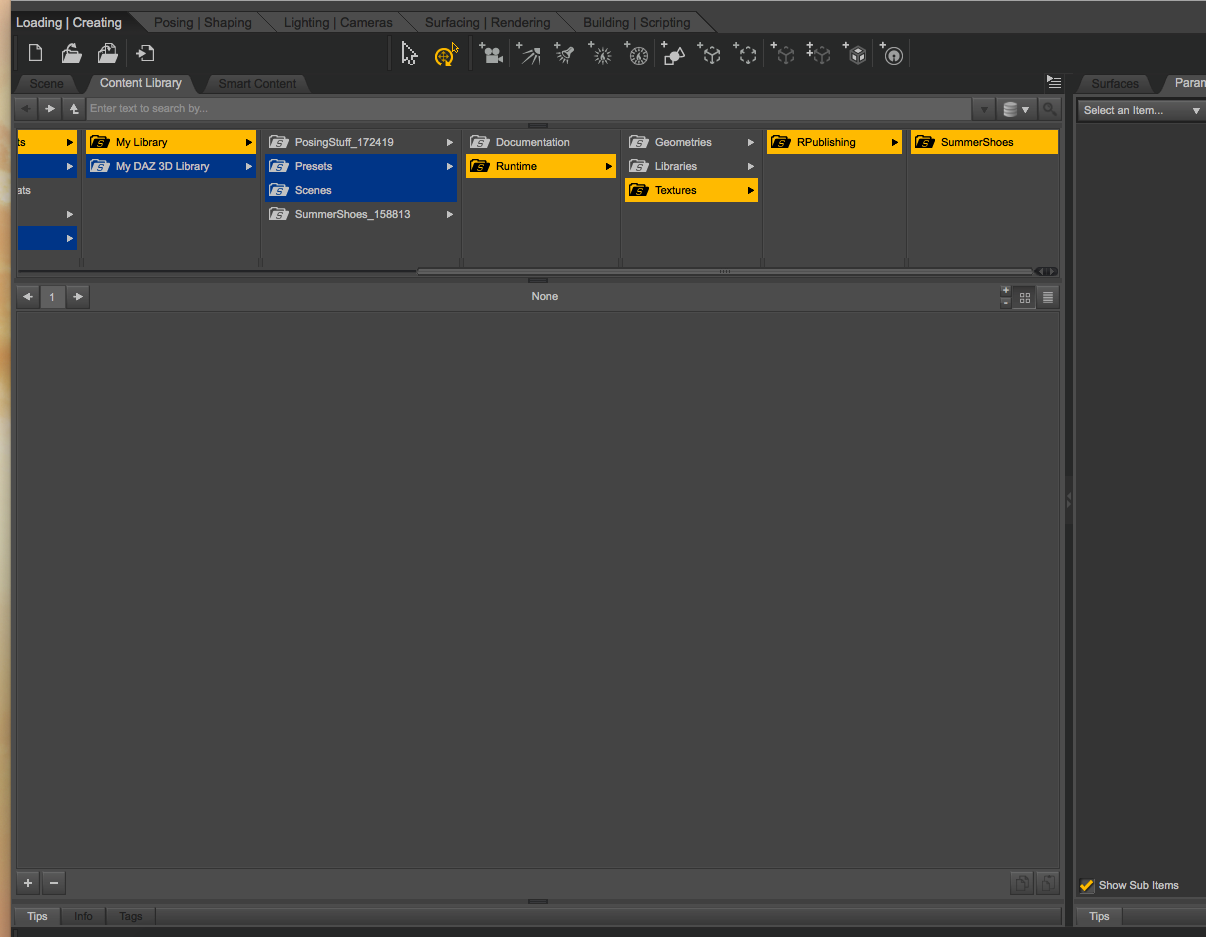Toggle the Show Sub Items checkbox
The width and height of the screenshot is (1206, 937).
[1087, 885]
